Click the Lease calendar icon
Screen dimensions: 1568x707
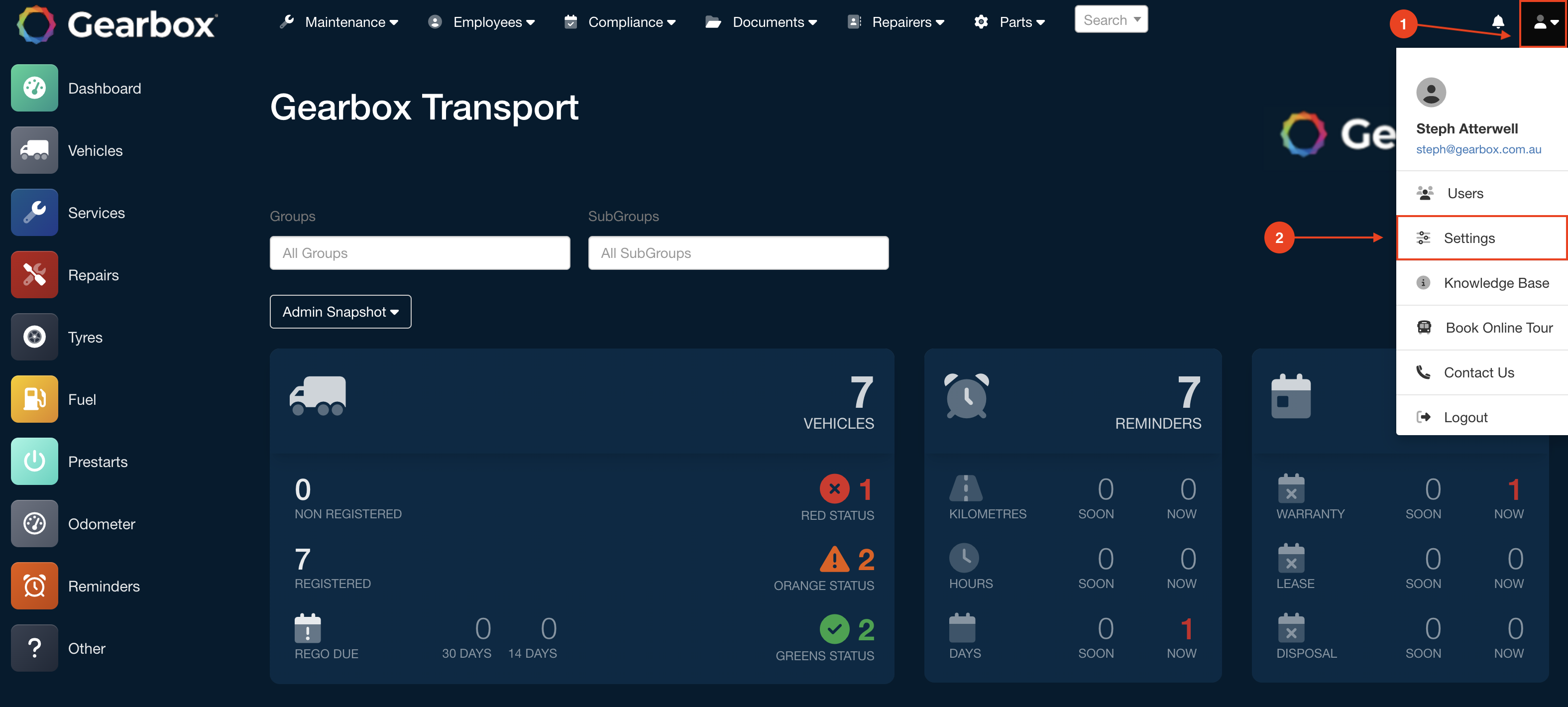(x=1291, y=558)
